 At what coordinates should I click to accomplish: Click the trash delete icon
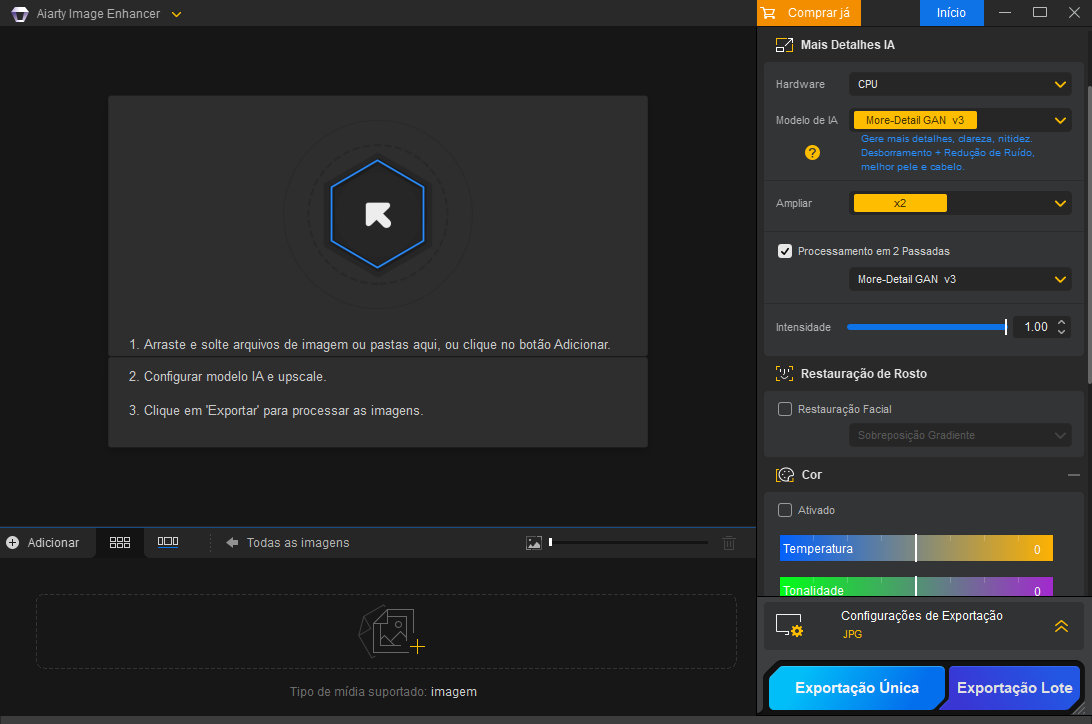point(729,543)
